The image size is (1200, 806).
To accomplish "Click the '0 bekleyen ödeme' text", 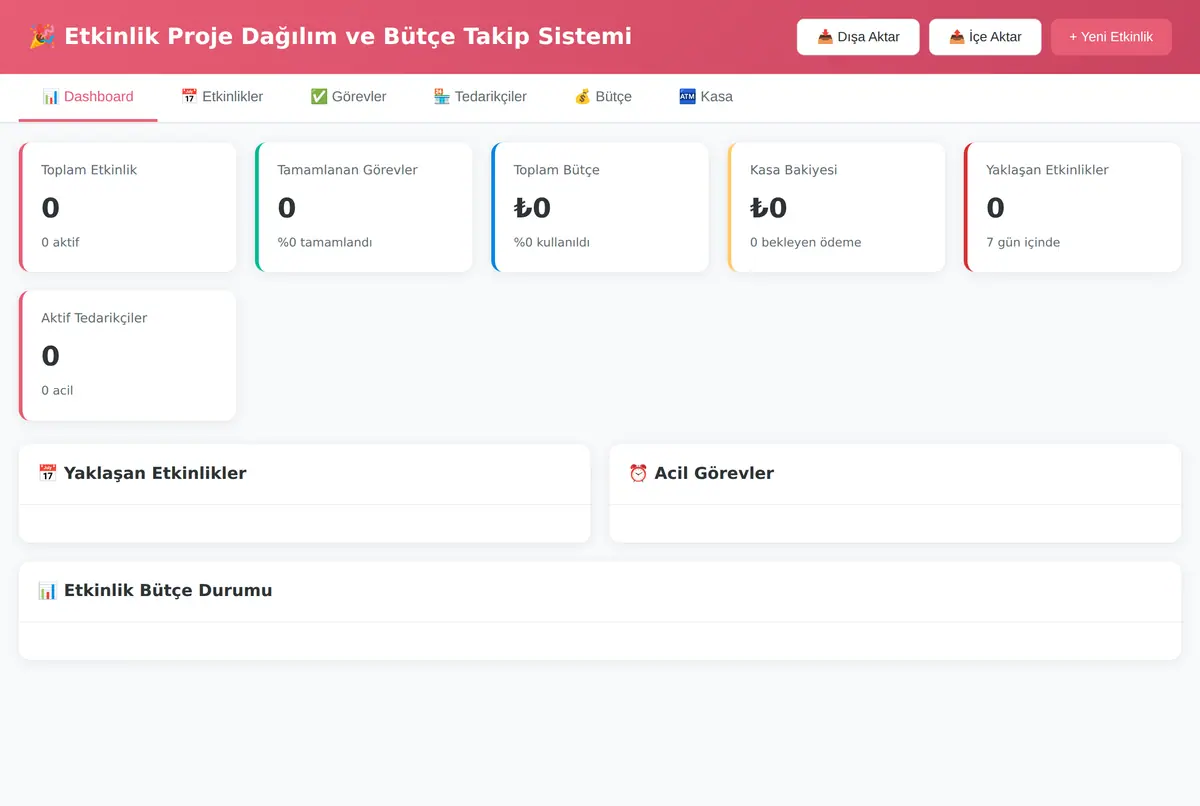I will 806,242.
